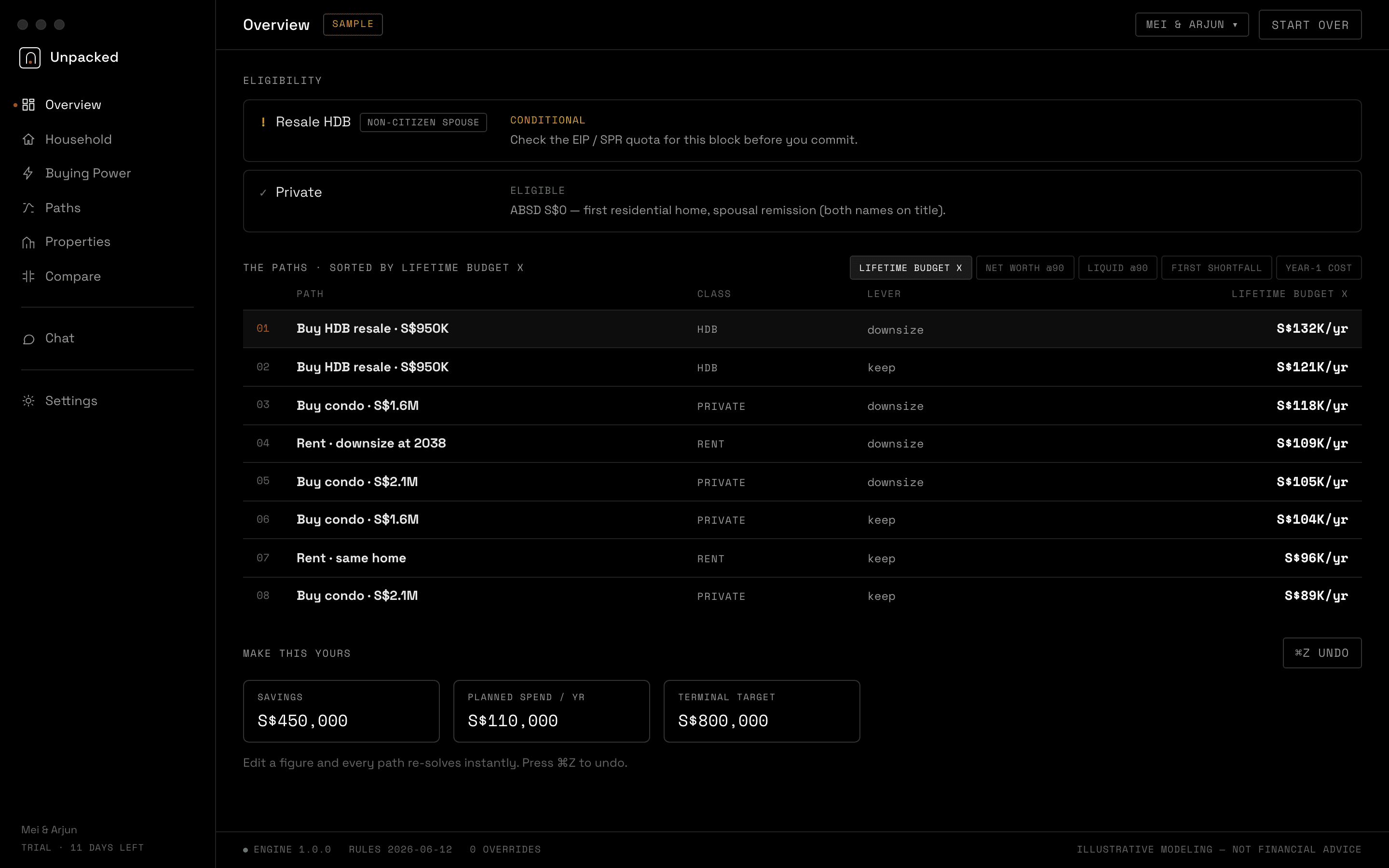Click the NON-CITIZEN SPOUSE tag
The image size is (1389, 868).
coord(423,122)
